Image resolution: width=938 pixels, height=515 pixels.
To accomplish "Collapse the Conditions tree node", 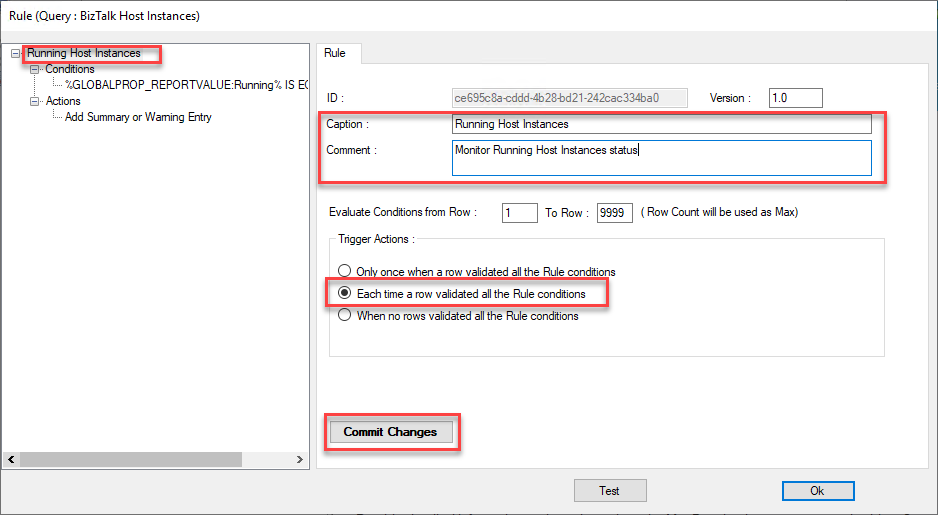I will pyautogui.click(x=36, y=70).
